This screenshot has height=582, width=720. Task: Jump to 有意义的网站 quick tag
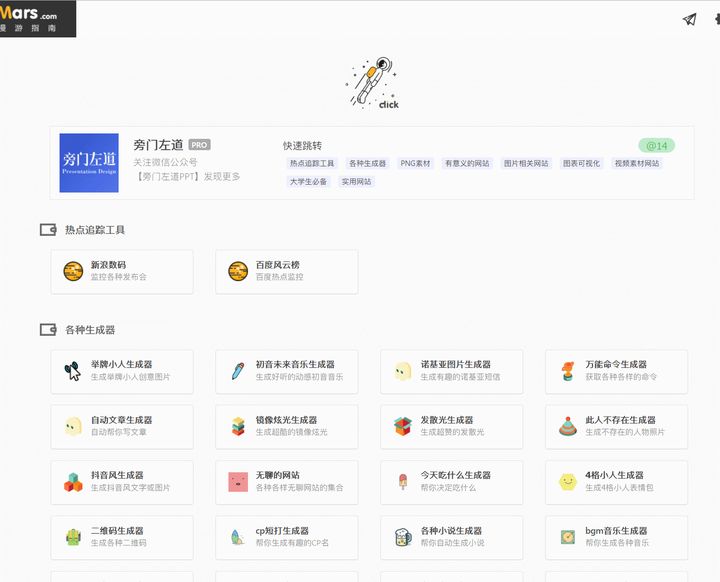[x=467, y=163]
